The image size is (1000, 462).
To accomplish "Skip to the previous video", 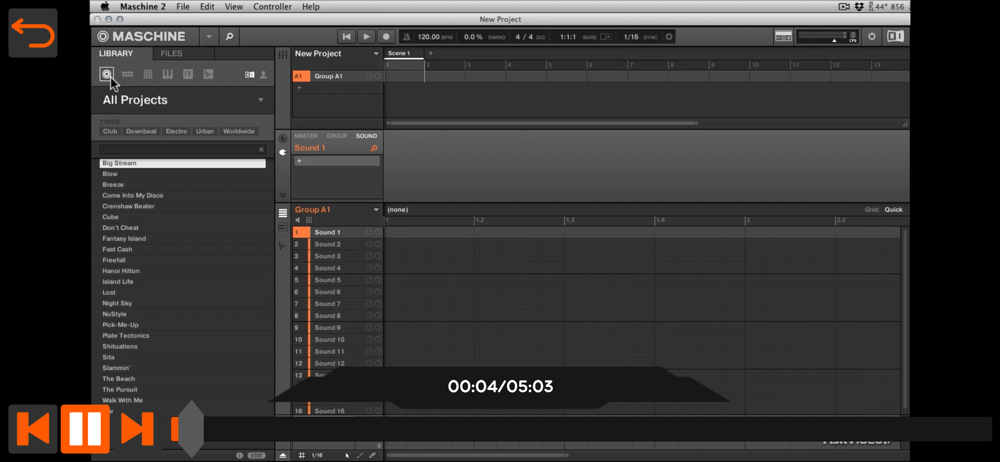I will (33, 429).
